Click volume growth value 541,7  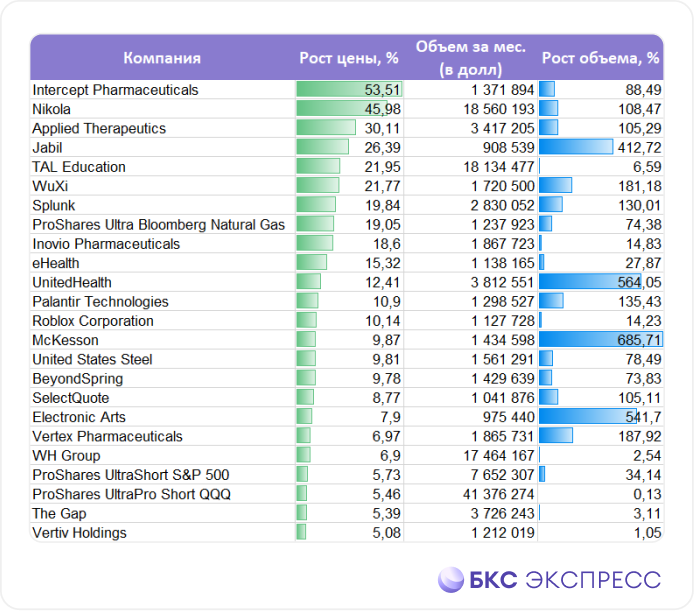pos(644,417)
